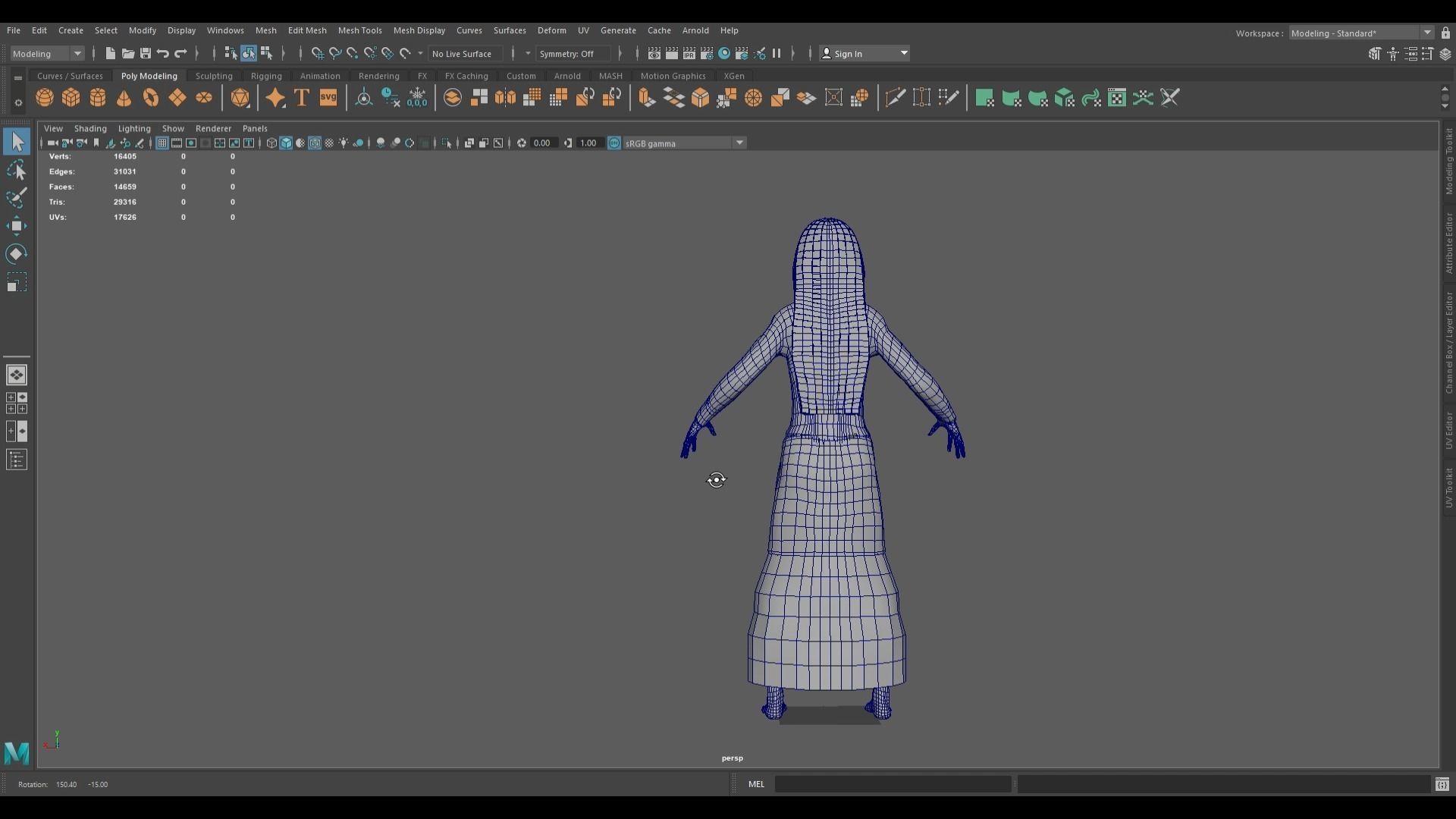Open the Modeling Toolkit side tab
The height and width of the screenshot is (819, 1456).
point(1448,162)
